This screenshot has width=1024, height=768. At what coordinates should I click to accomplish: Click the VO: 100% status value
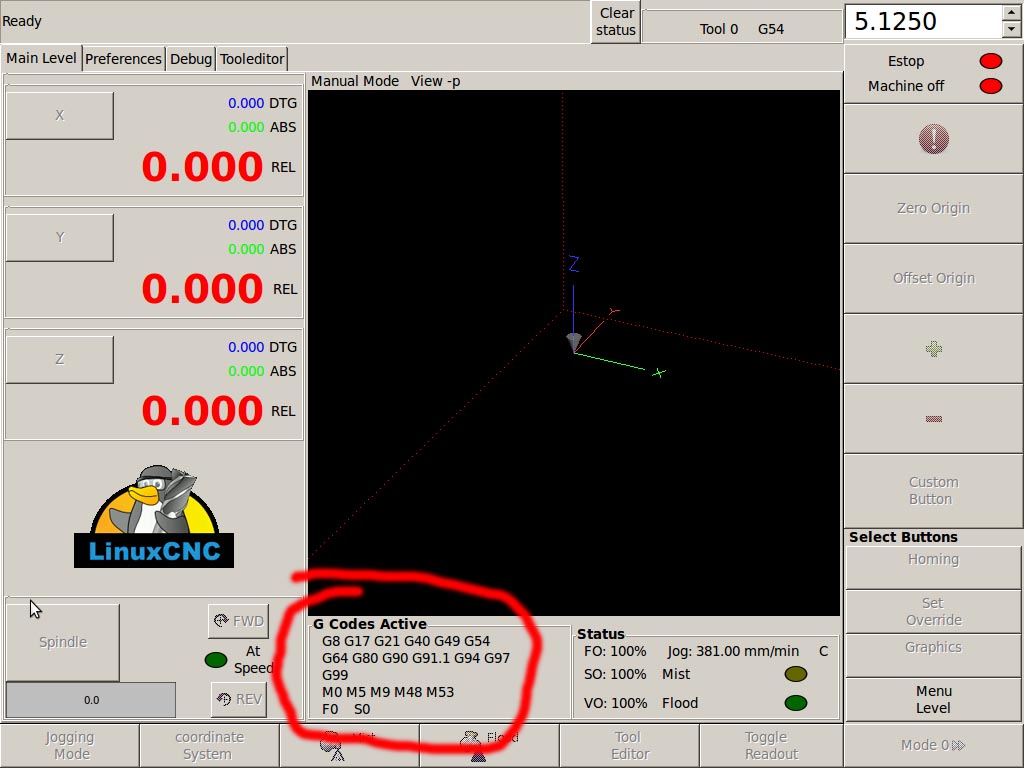coord(615,703)
